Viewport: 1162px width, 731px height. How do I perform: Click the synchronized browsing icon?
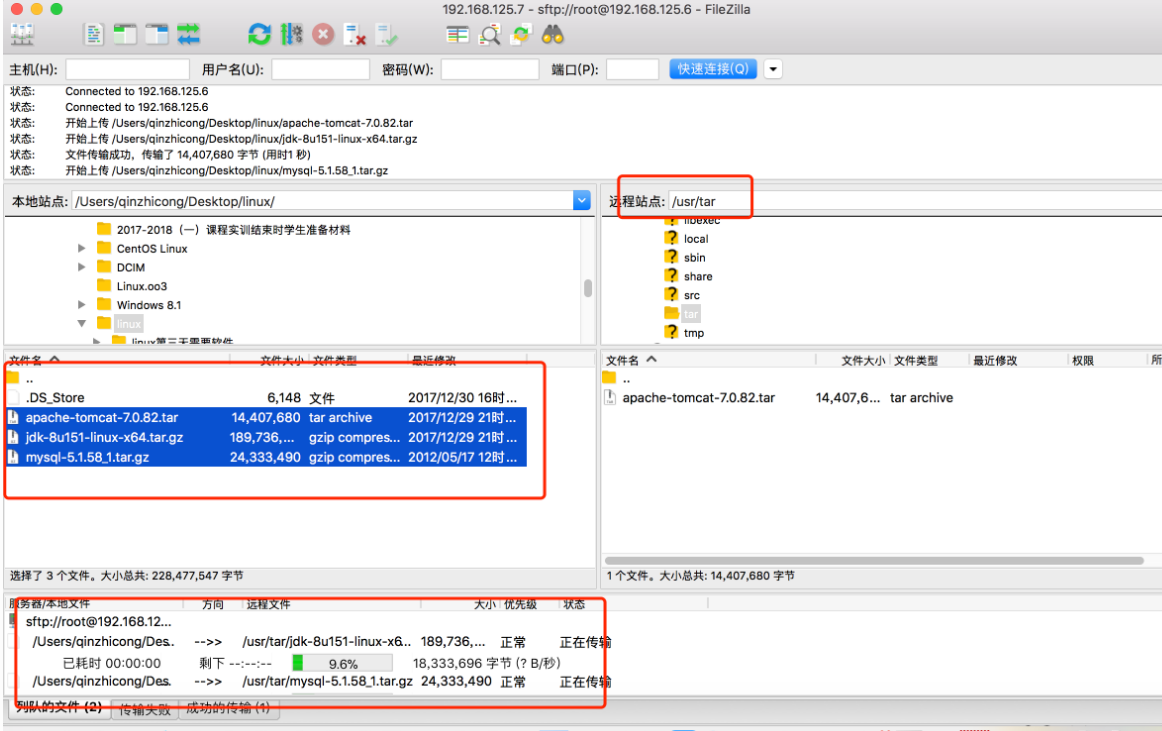tap(521, 35)
